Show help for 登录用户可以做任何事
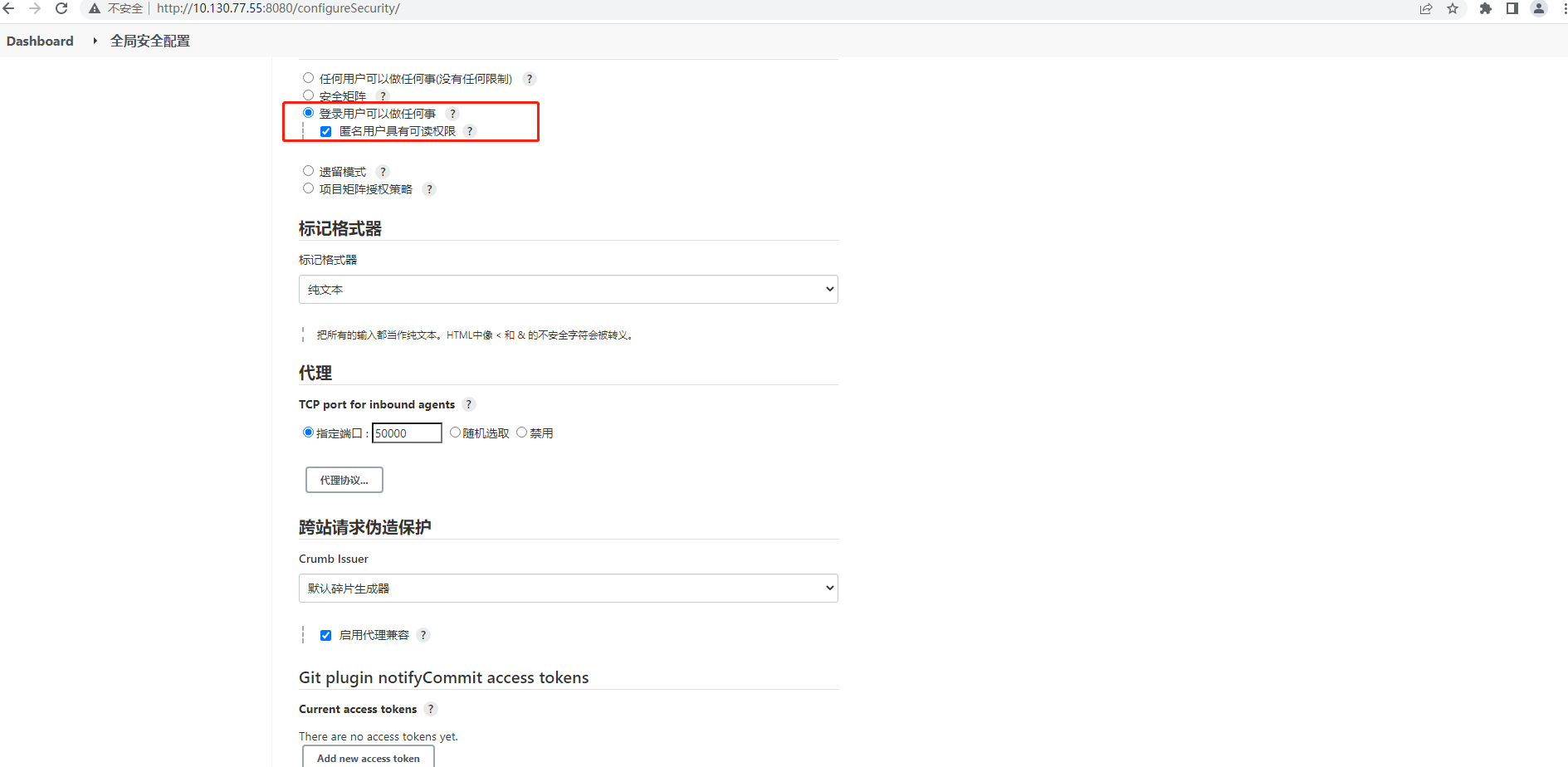This screenshot has height=767, width=1568. (452, 114)
